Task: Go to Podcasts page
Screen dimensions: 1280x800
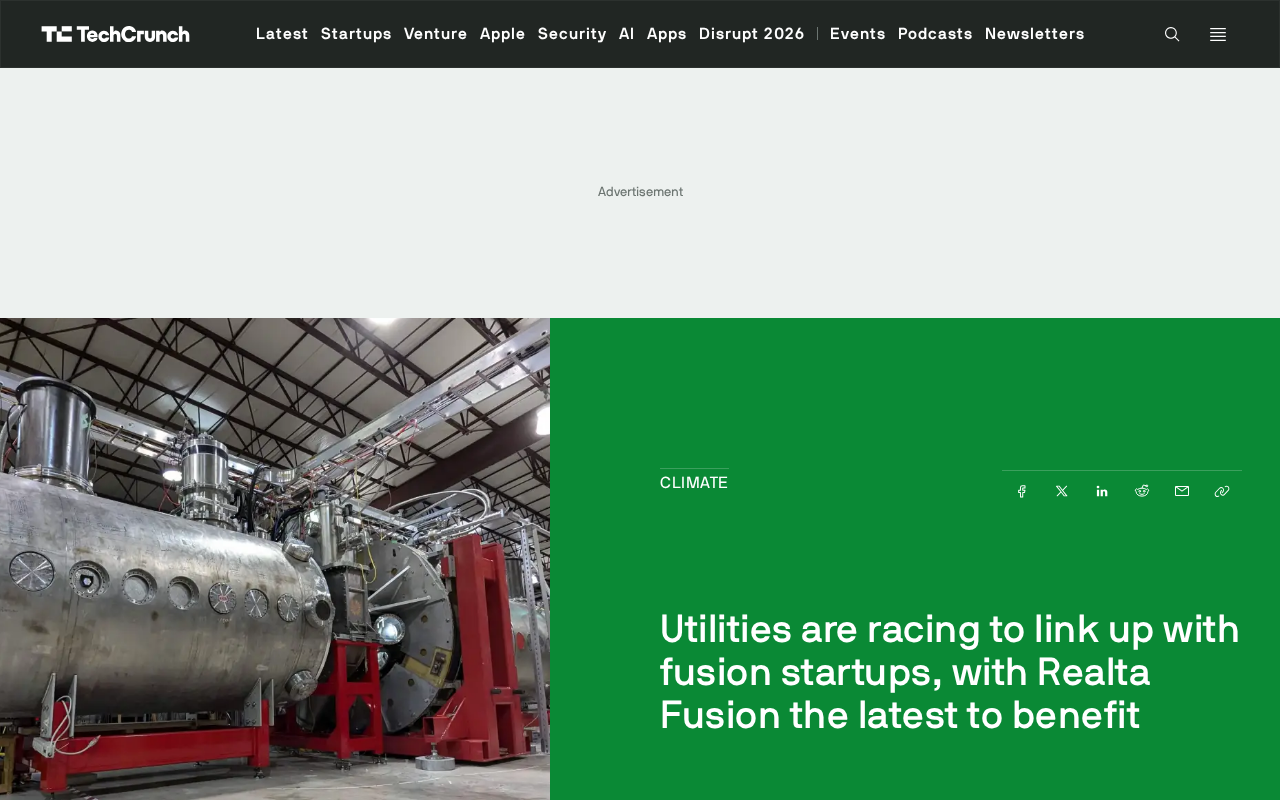Action: 935,34
